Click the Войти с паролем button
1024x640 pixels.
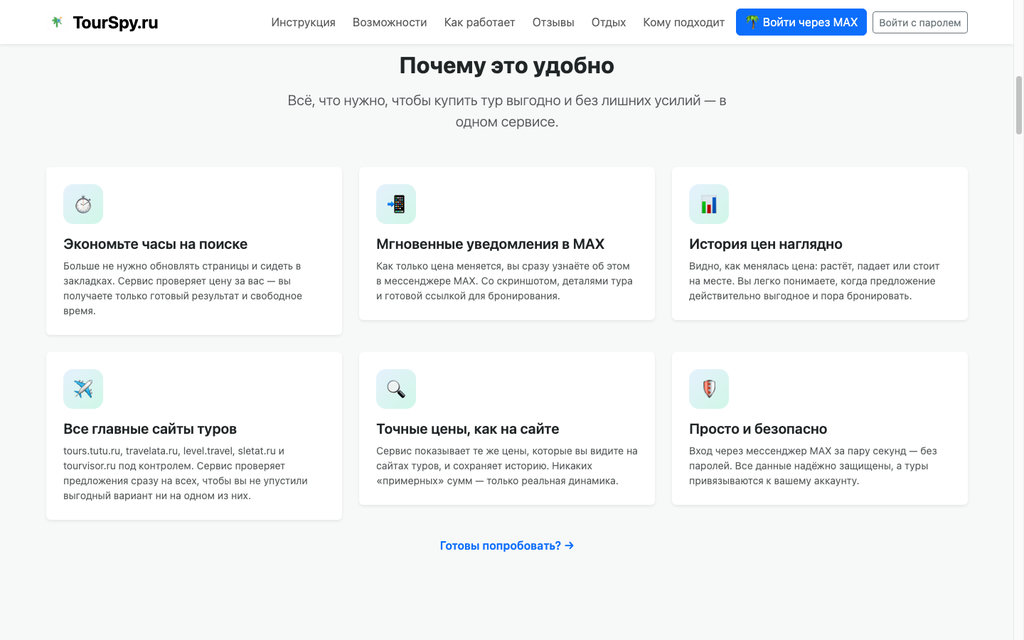pyautogui.click(x=920, y=22)
